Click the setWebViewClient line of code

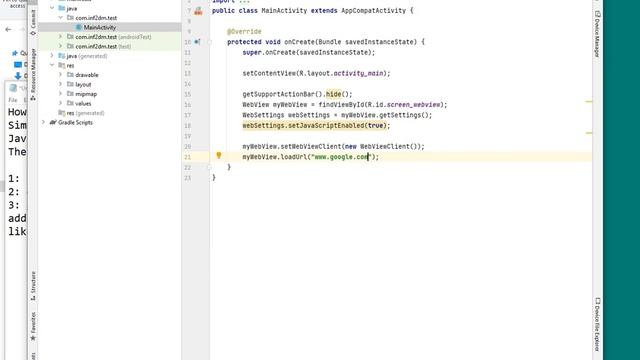tap(333, 147)
